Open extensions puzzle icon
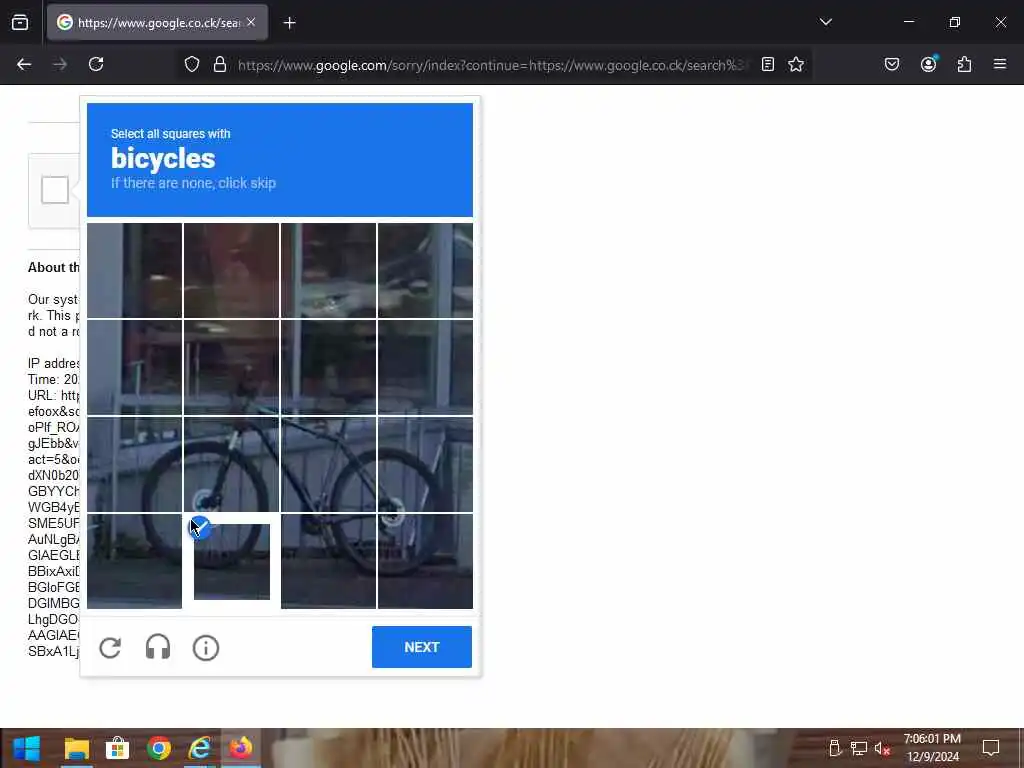The width and height of the screenshot is (1024, 768). [x=964, y=64]
